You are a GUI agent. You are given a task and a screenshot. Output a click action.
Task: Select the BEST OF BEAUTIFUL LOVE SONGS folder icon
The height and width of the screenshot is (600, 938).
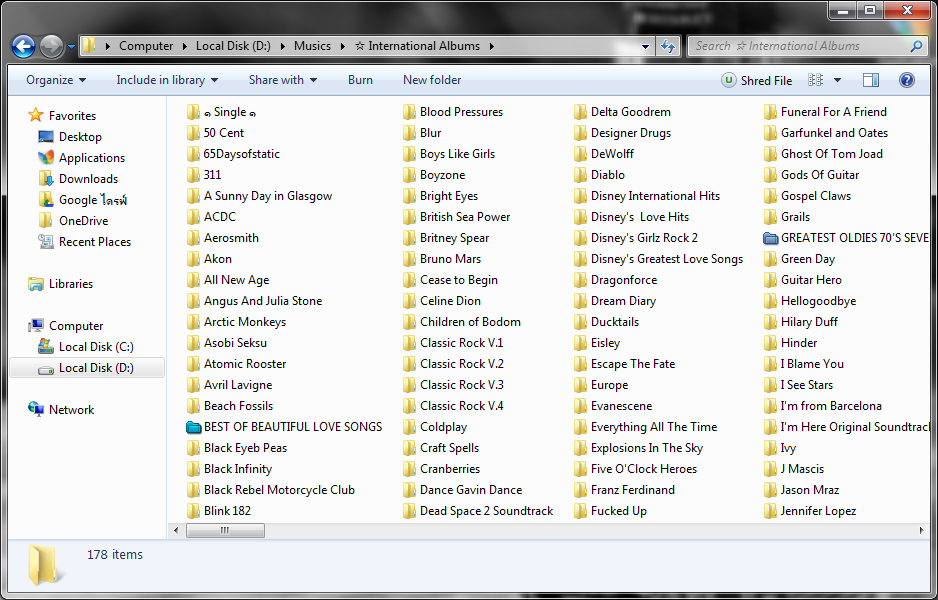193,427
